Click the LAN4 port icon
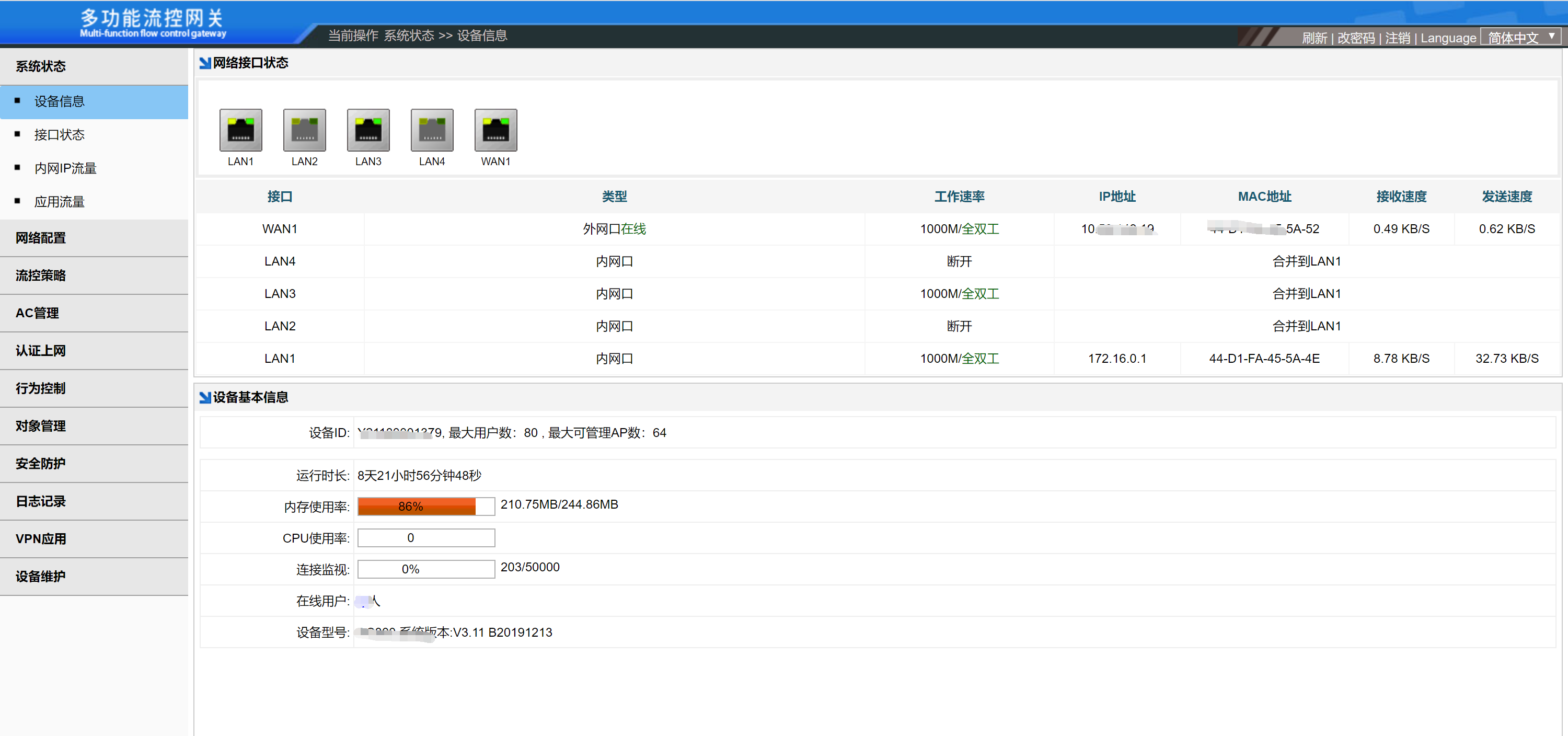 [432, 130]
